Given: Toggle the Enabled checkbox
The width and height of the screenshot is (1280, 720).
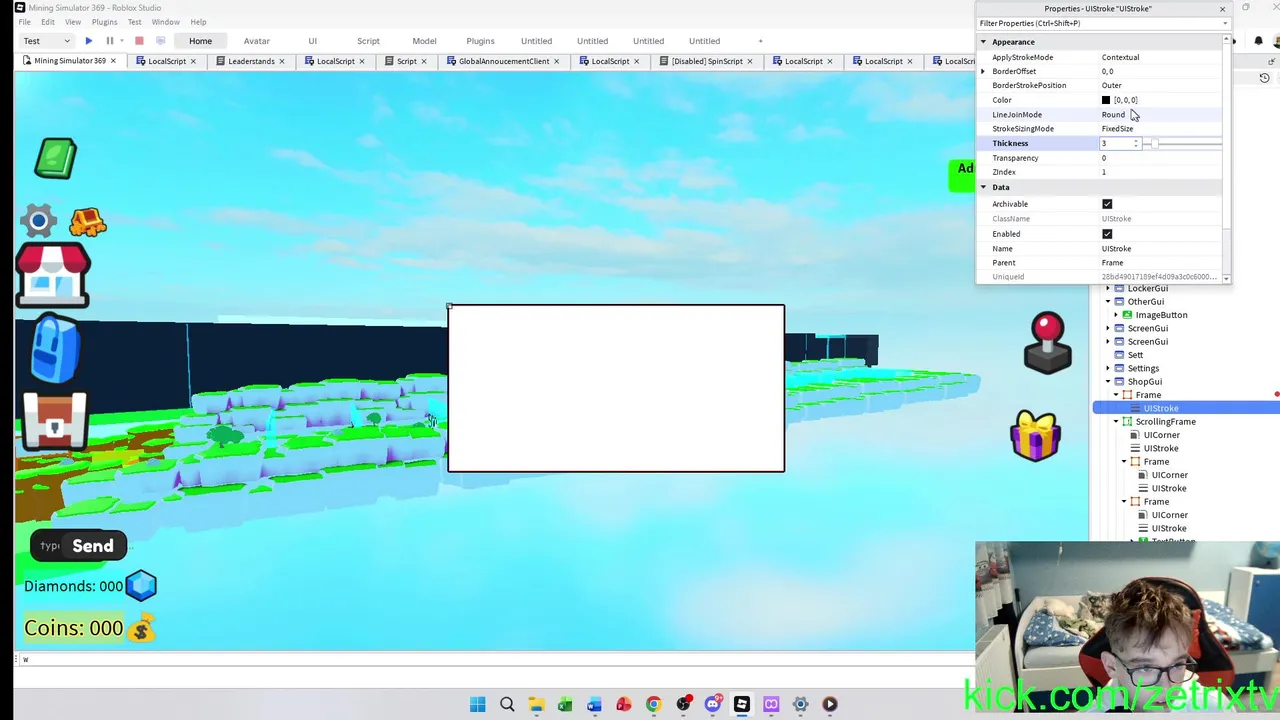Looking at the screenshot, I should tap(1107, 234).
